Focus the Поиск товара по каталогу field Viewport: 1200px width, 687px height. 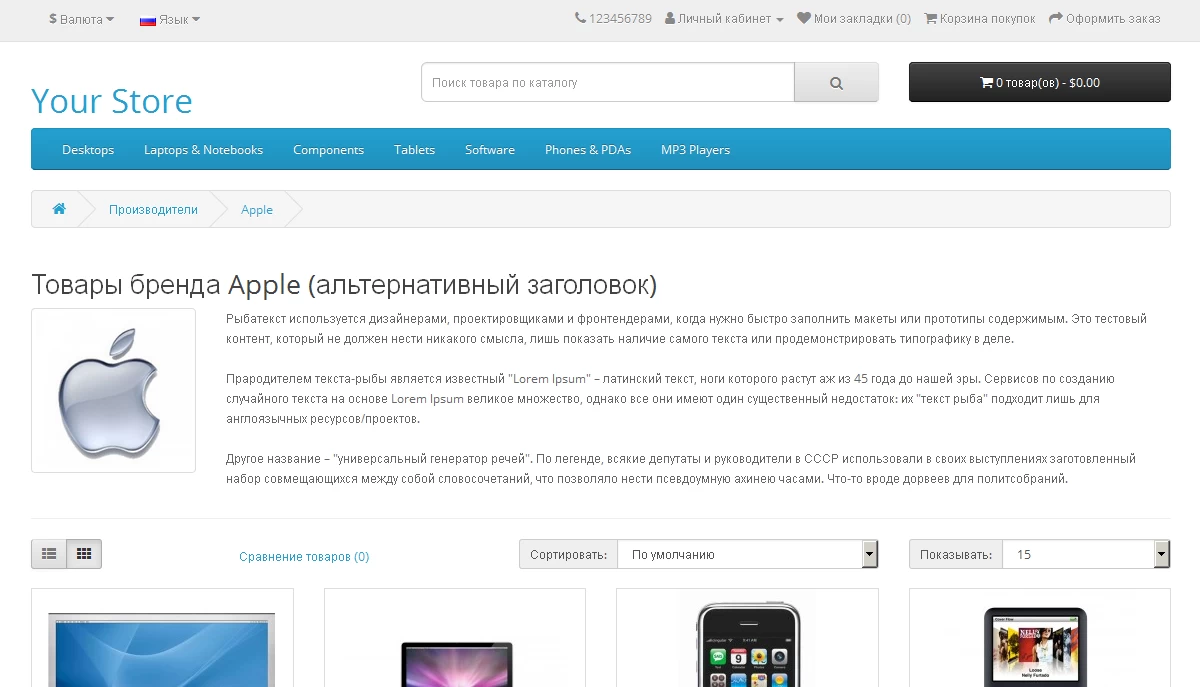pyautogui.click(x=608, y=82)
